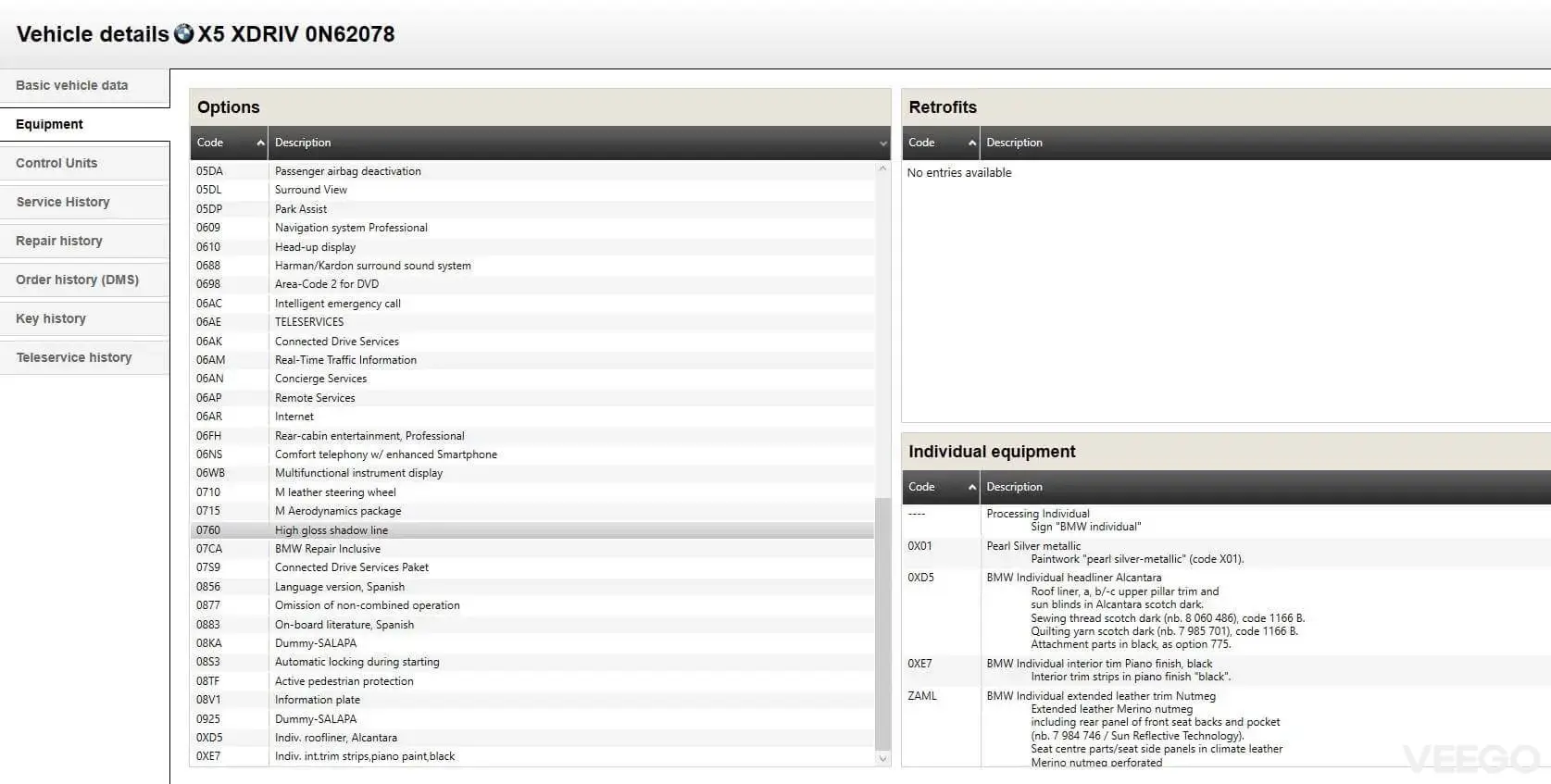This screenshot has width=1551, height=784.
Task: Open the Teleservice history tab
Action: (84, 357)
